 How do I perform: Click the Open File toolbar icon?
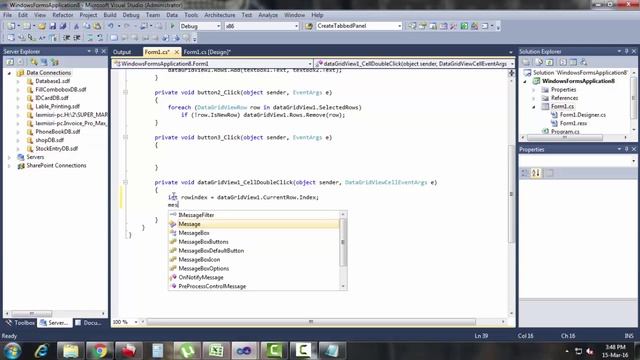(42, 26)
